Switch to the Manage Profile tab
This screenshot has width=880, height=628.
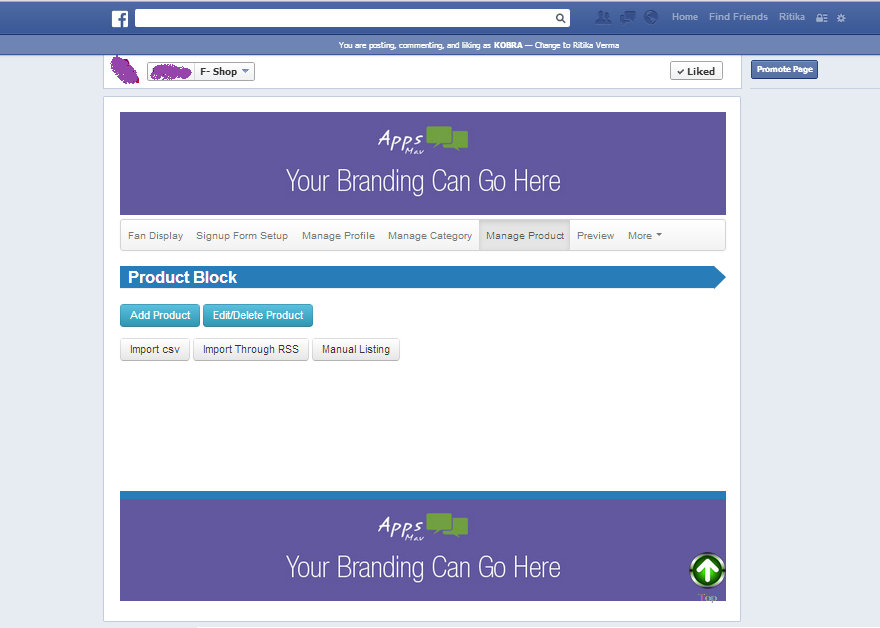point(338,236)
